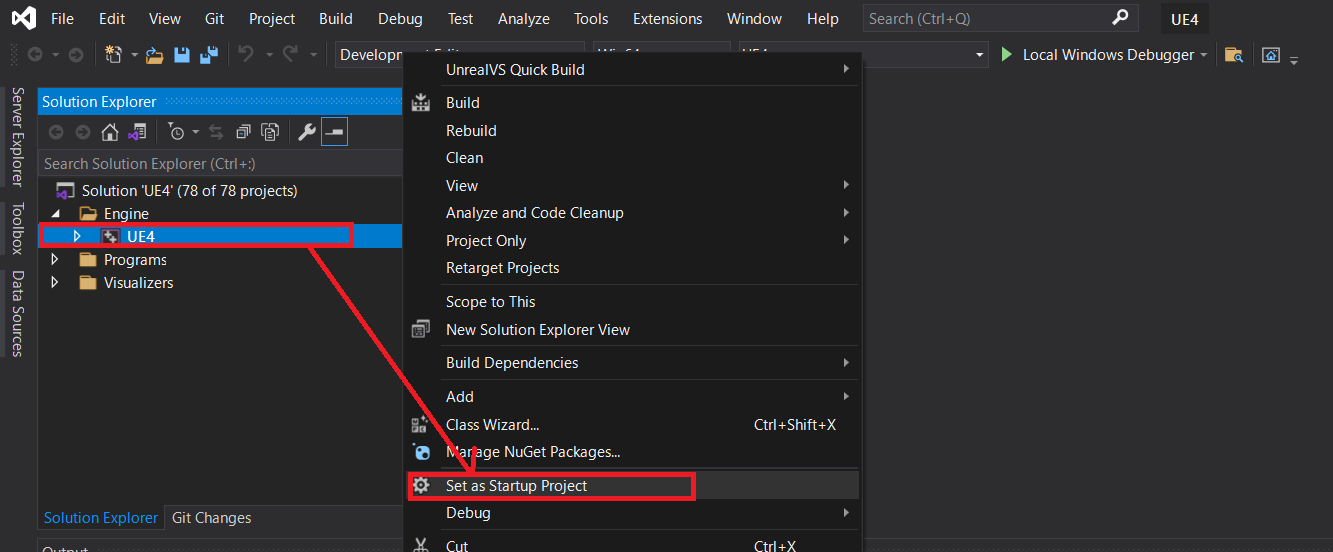Click the Class Wizard icon in context menu

421,425
